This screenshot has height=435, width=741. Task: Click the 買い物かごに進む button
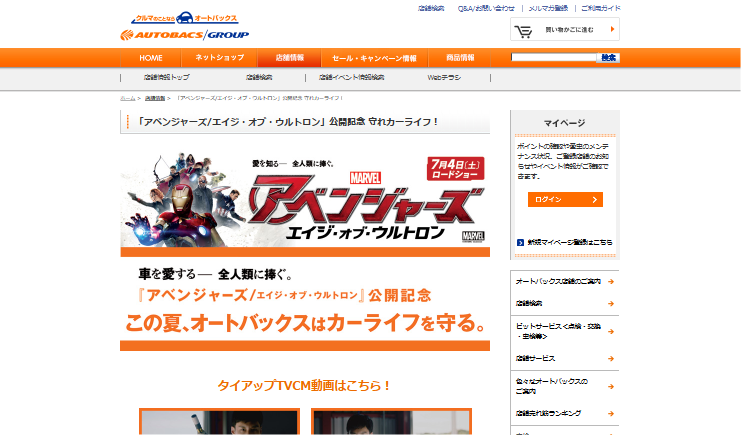click(x=565, y=29)
